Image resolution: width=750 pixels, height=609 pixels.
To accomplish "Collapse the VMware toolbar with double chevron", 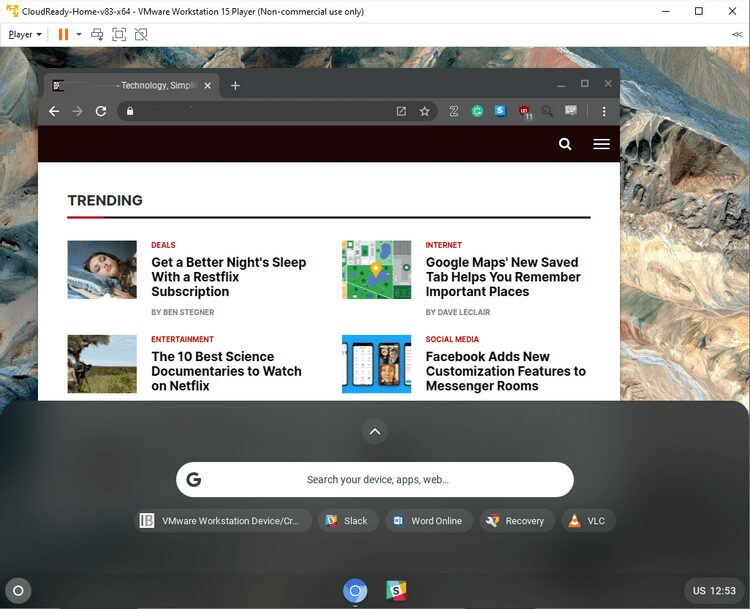I will click(737, 34).
